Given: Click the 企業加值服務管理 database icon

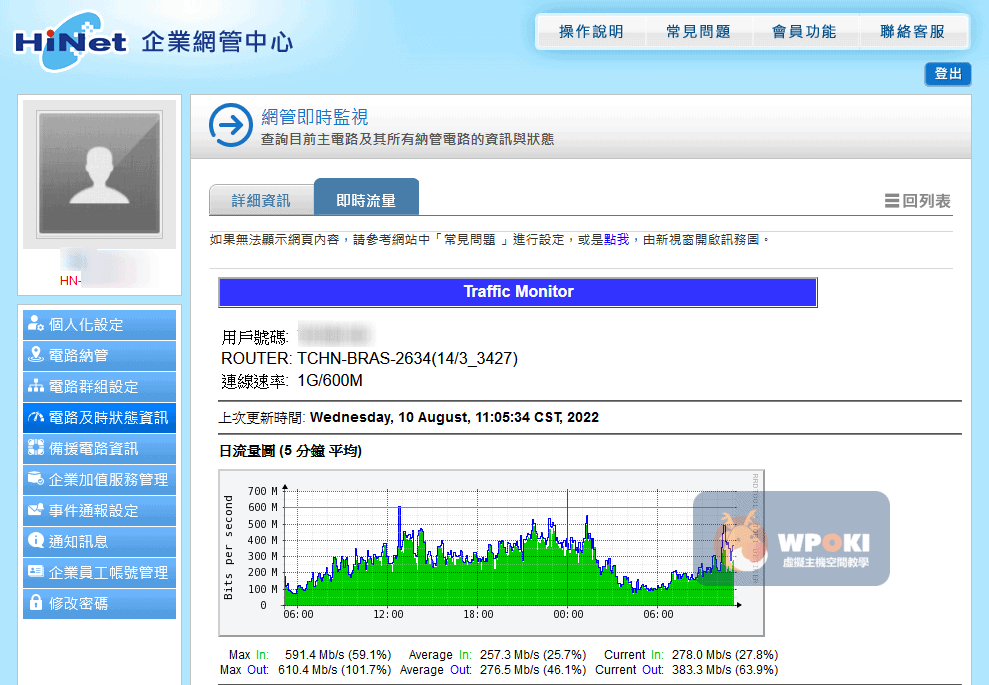Looking at the screenshot, I should tap(36, 479).
